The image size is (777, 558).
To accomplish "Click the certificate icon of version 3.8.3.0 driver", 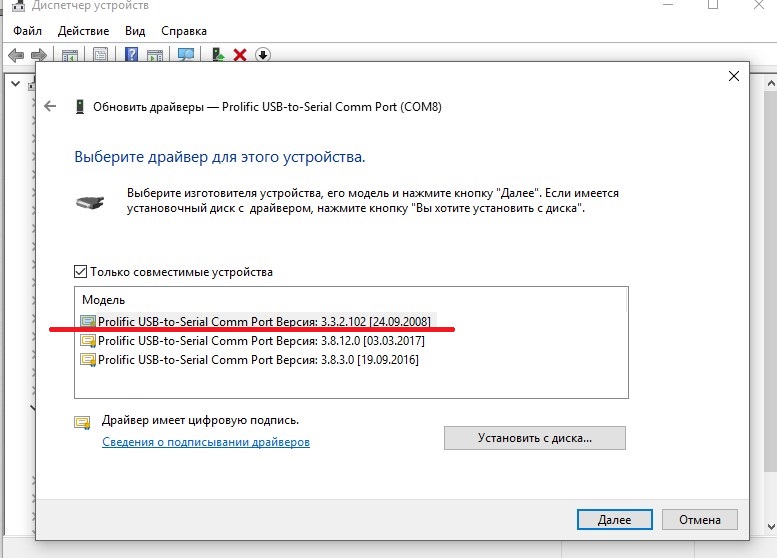I will coord(88,360).
